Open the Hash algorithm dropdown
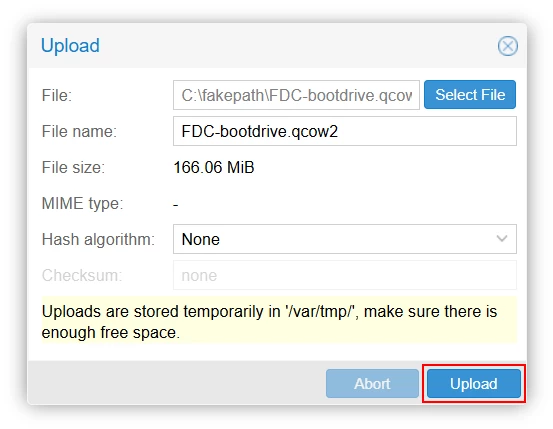The width and height of the screenshot is (553, 429). pos(345,239)
